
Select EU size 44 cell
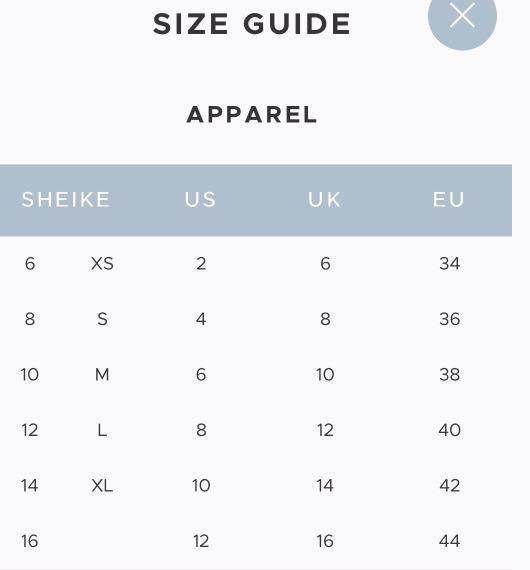tap(450, 541)
